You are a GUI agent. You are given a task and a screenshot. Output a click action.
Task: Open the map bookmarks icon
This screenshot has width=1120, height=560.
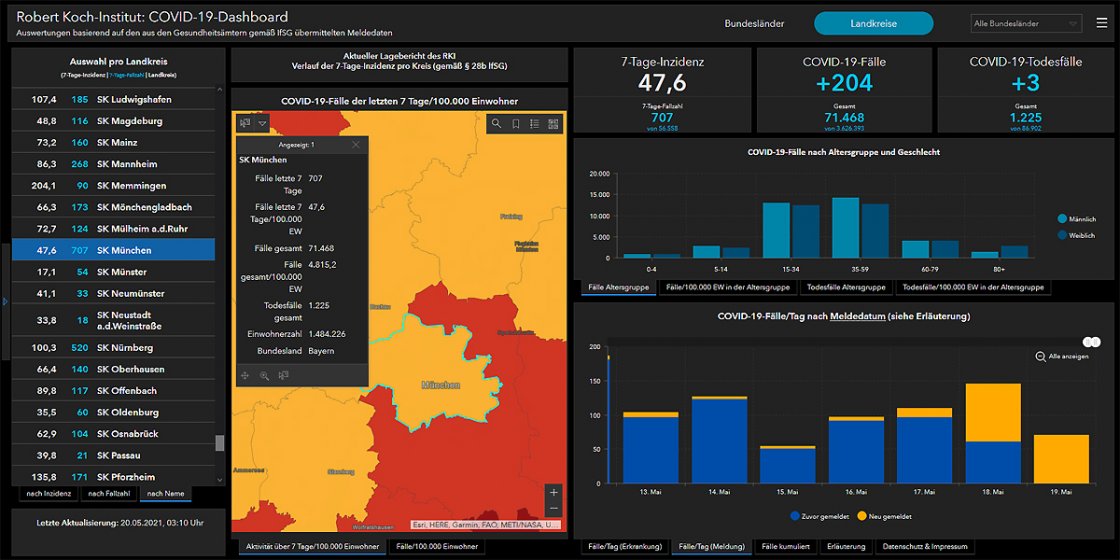(x=515, y=124)
